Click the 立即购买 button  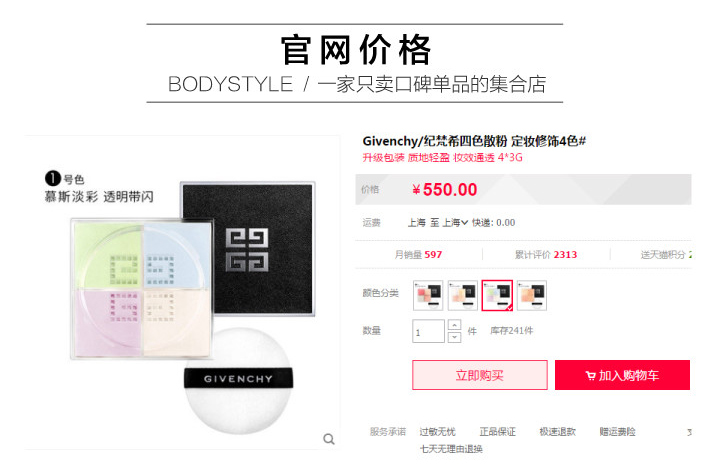coord(480,375)
